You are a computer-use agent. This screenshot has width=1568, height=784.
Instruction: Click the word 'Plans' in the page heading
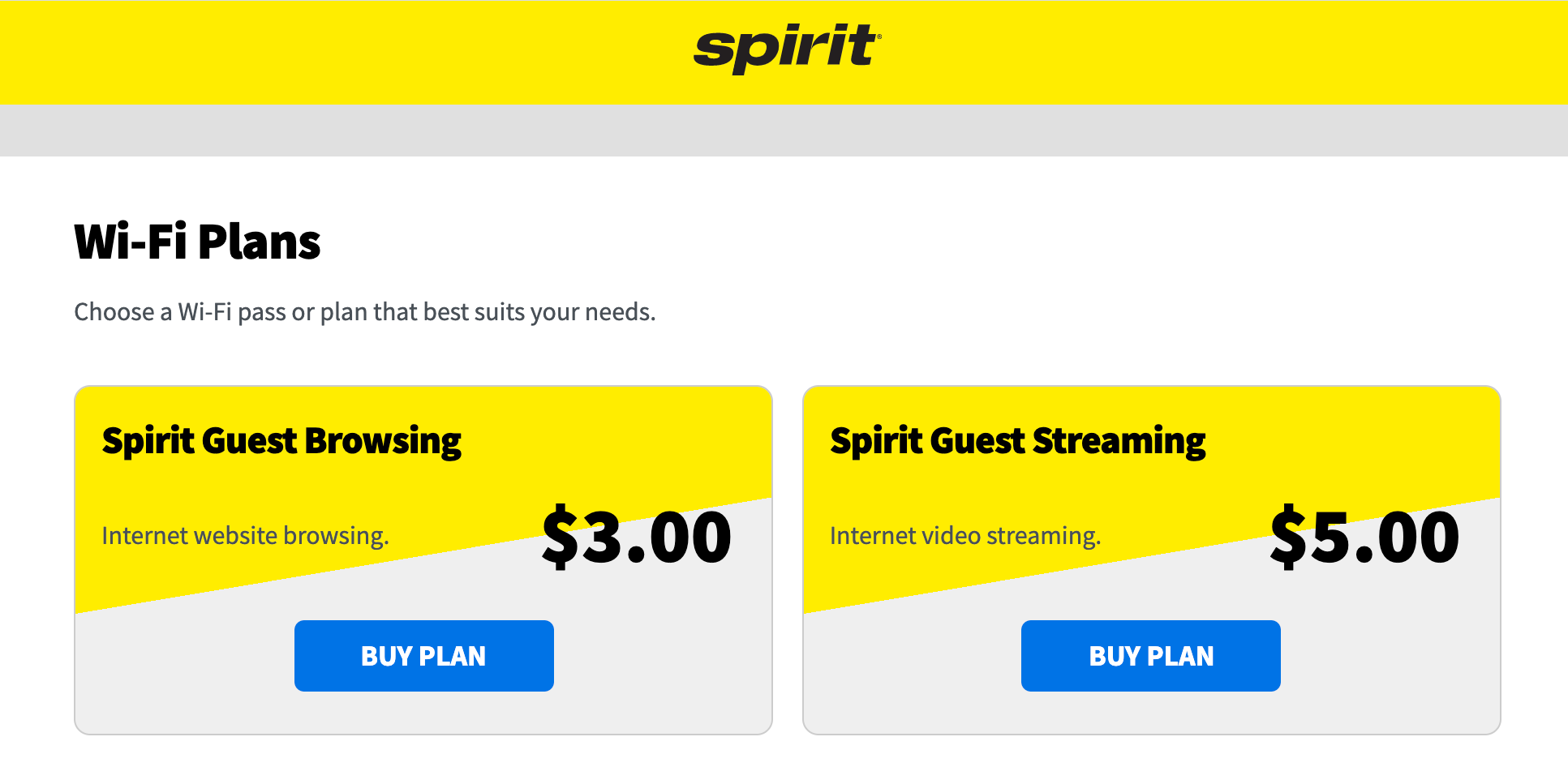click(259, 242)
